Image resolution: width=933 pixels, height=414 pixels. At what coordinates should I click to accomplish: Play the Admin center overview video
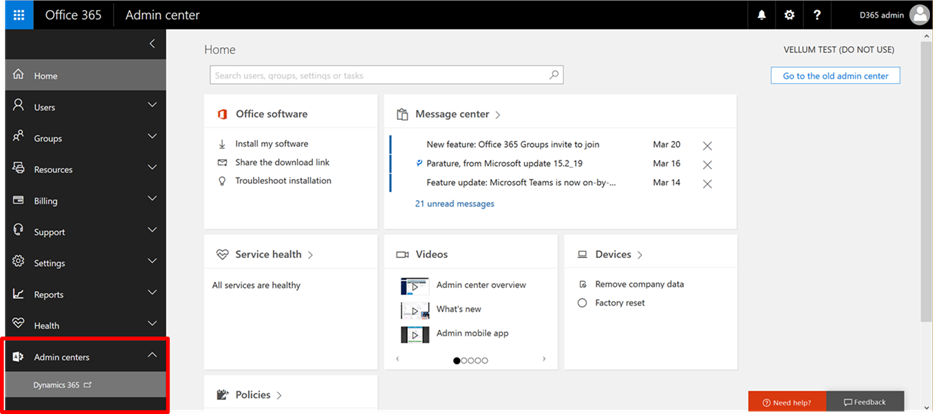pos(415,286)
